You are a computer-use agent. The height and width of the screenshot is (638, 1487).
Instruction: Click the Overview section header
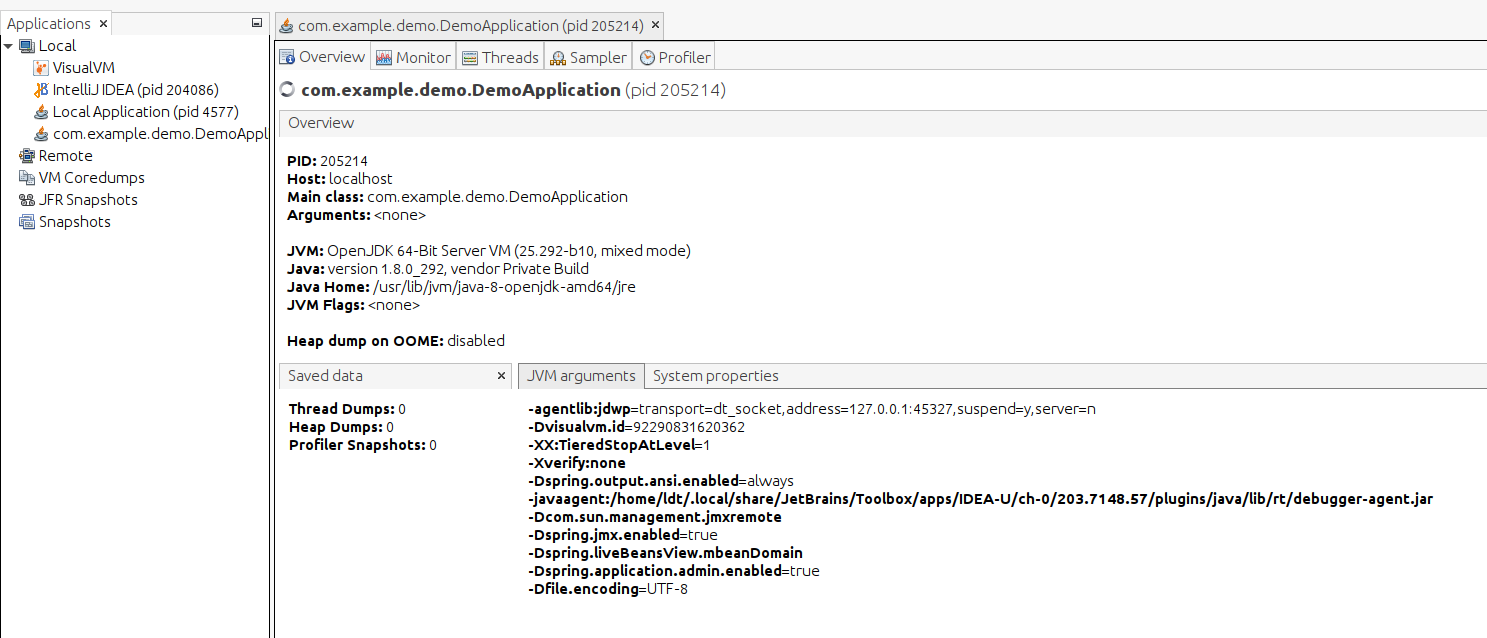coord(883,123)
